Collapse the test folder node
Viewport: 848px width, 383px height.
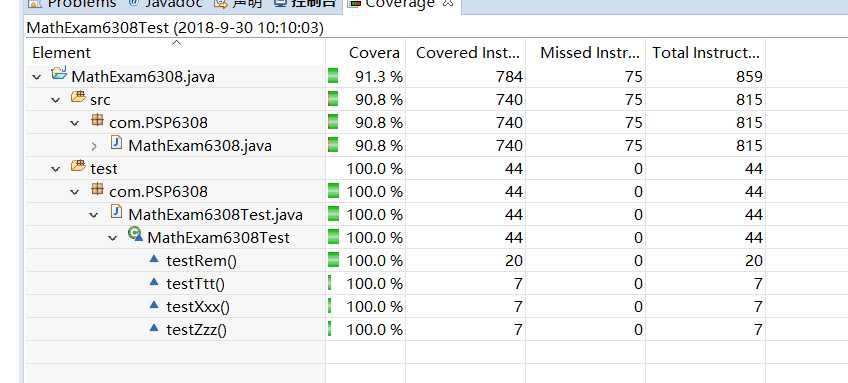point(55,169)
